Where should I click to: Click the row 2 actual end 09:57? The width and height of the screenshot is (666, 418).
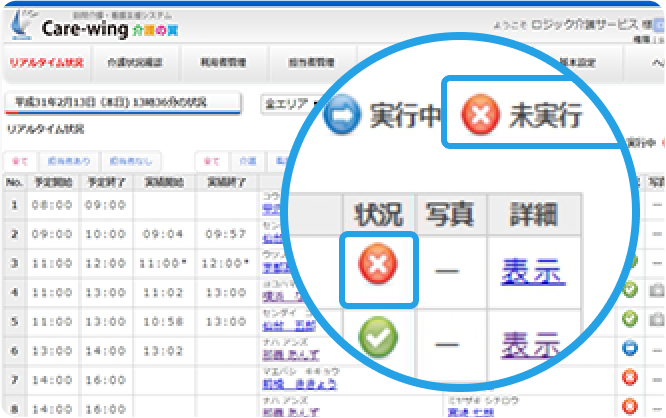[x=226, y=234]
